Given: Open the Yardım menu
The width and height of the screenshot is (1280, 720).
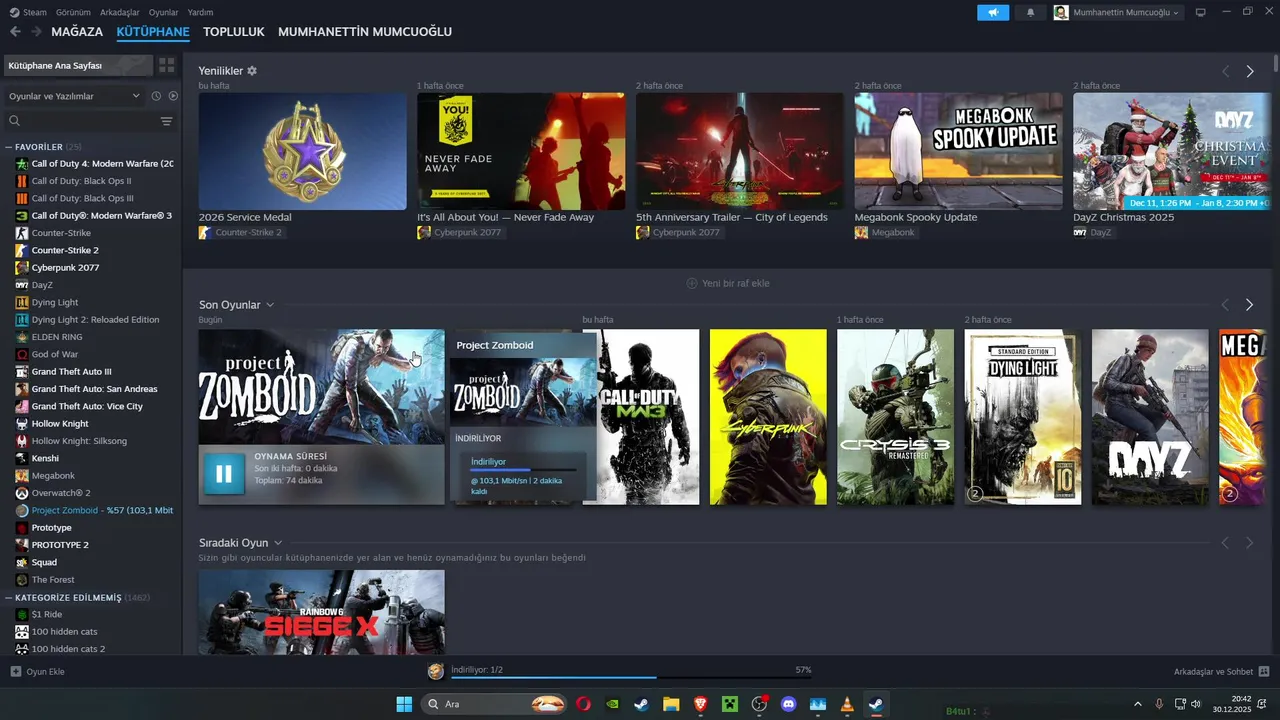Looking at the screenshot, I should [x=200, y=12].
